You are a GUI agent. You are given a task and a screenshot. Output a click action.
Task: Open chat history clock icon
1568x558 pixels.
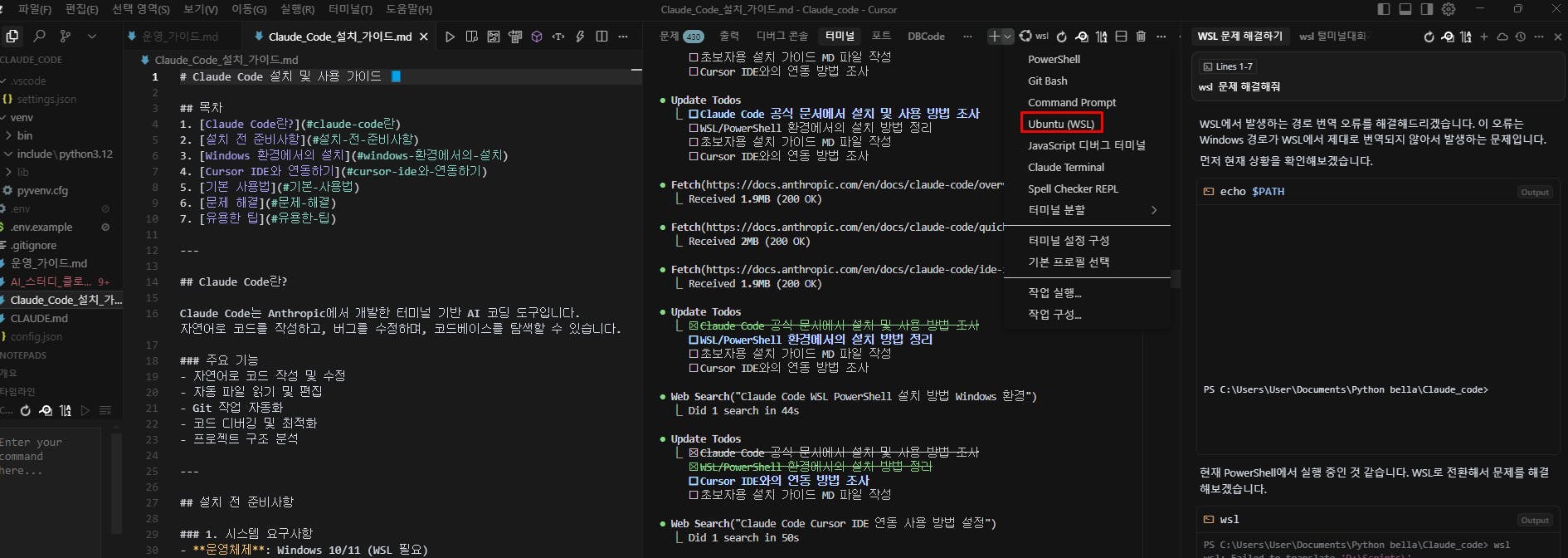click(x=1521, y=37)
